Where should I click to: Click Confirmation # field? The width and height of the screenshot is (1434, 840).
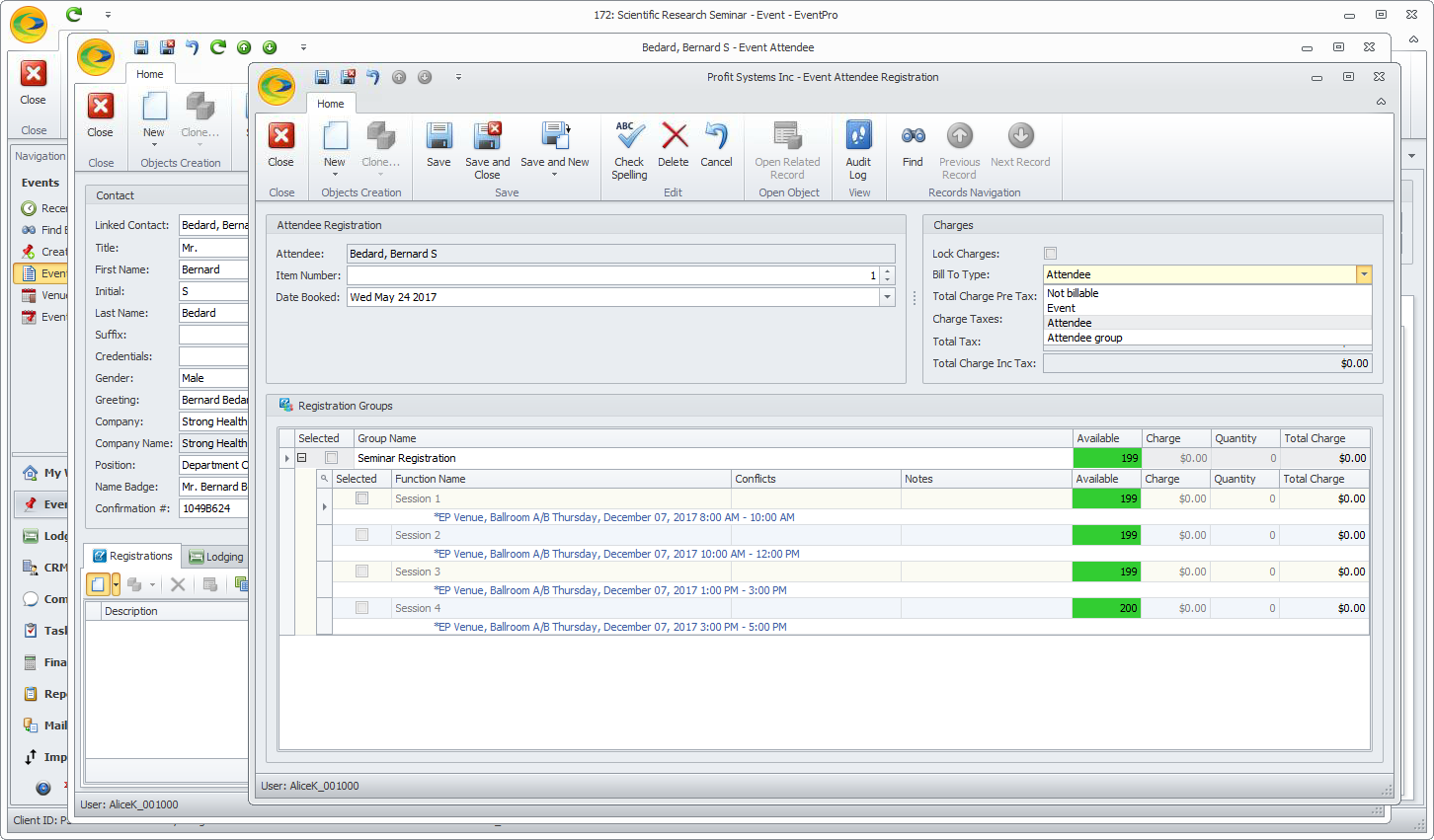(213, 508)
